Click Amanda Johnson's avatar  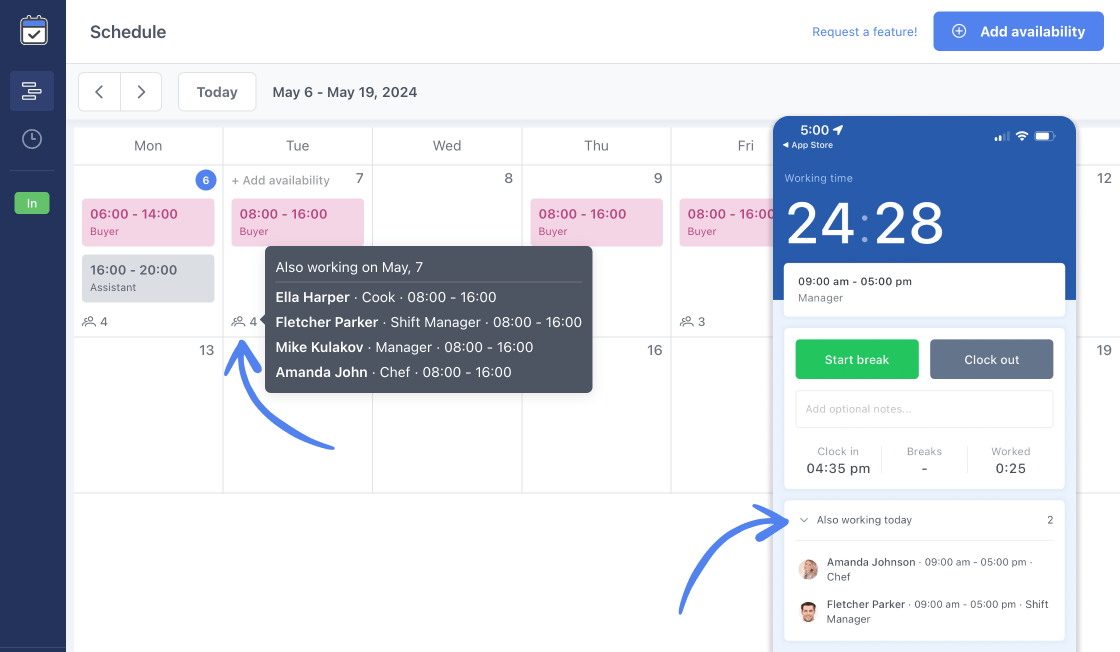(x=808, y=568)
